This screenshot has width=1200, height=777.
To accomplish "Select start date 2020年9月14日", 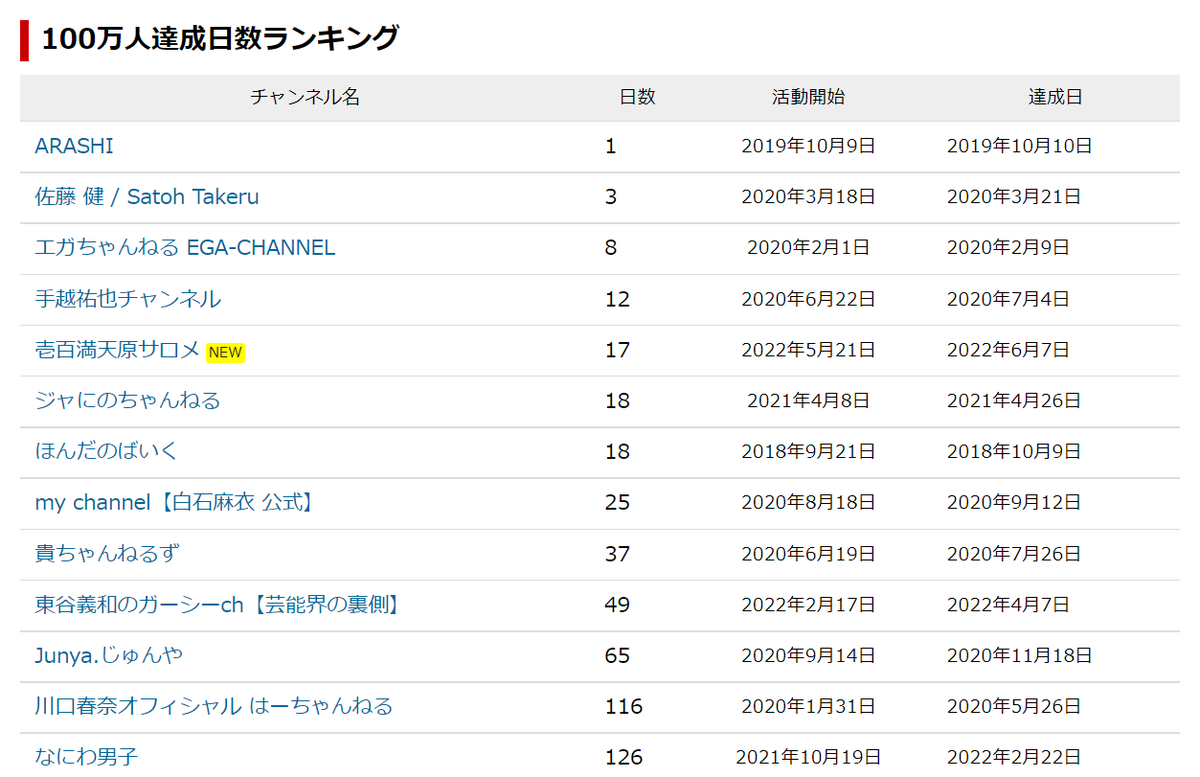I will 809,656.
